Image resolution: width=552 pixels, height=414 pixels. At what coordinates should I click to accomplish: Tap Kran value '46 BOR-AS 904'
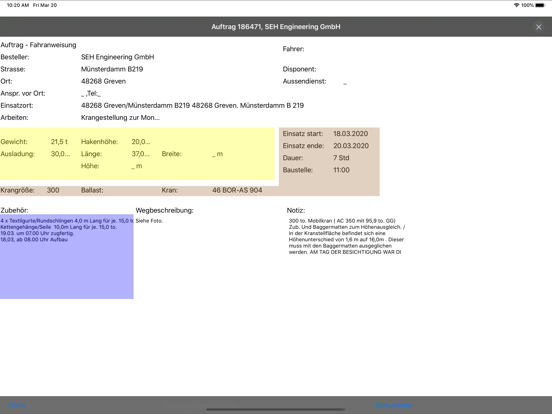(x=237, y=190)
